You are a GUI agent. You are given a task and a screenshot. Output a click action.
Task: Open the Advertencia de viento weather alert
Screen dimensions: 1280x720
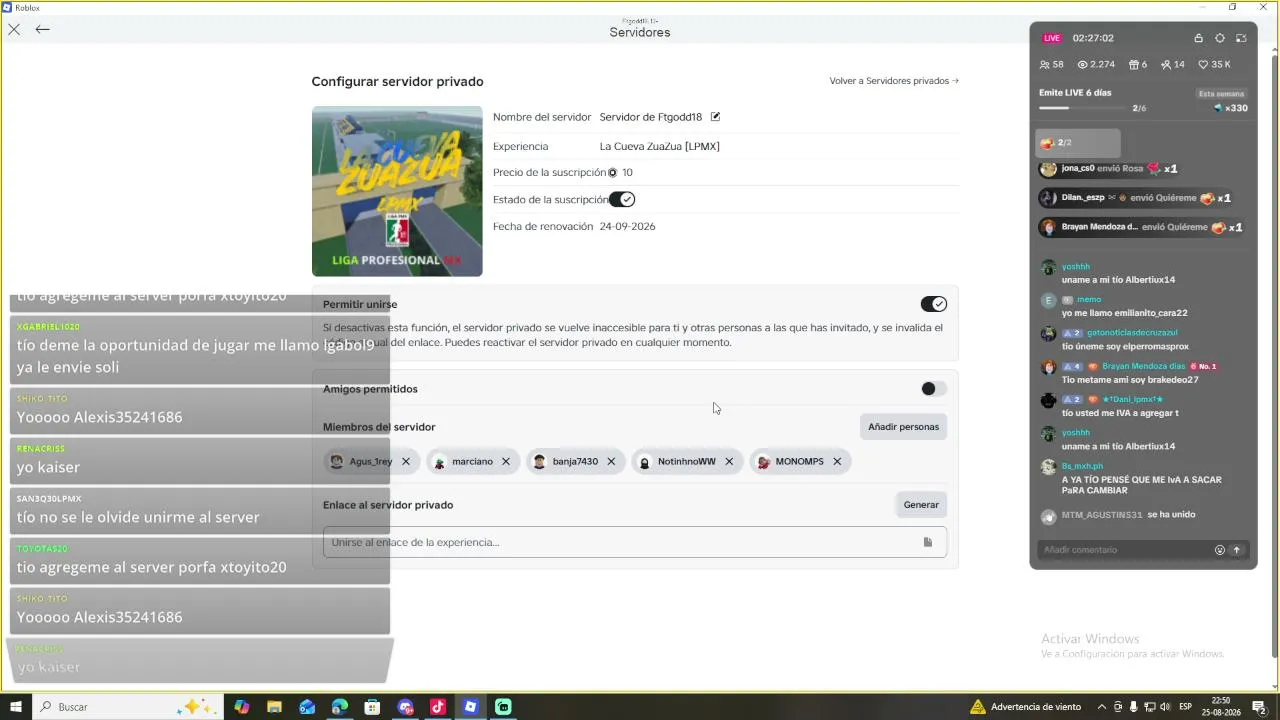[1025, 707]
